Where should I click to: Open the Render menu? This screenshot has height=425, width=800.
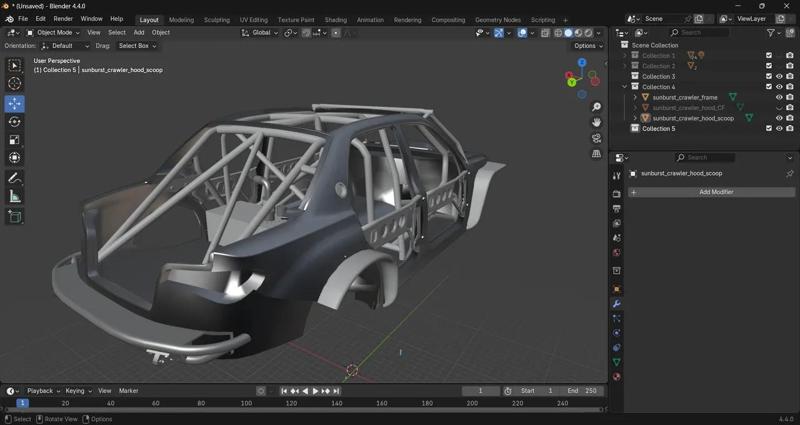tap(63, 19)
